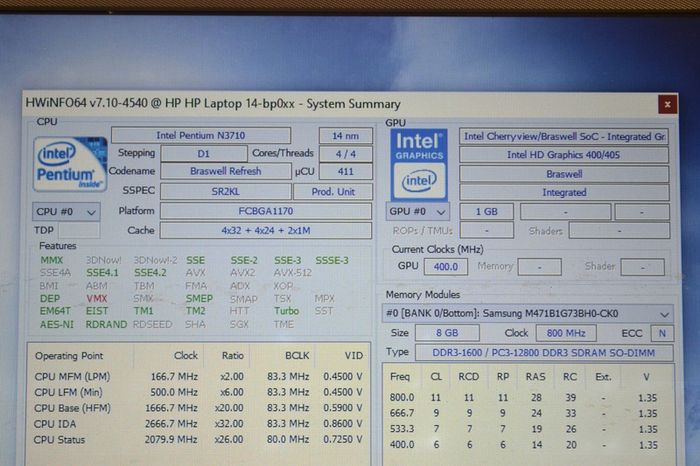Select the 533.3 memory timing row
700x466 pixels.
coord(524,429)
